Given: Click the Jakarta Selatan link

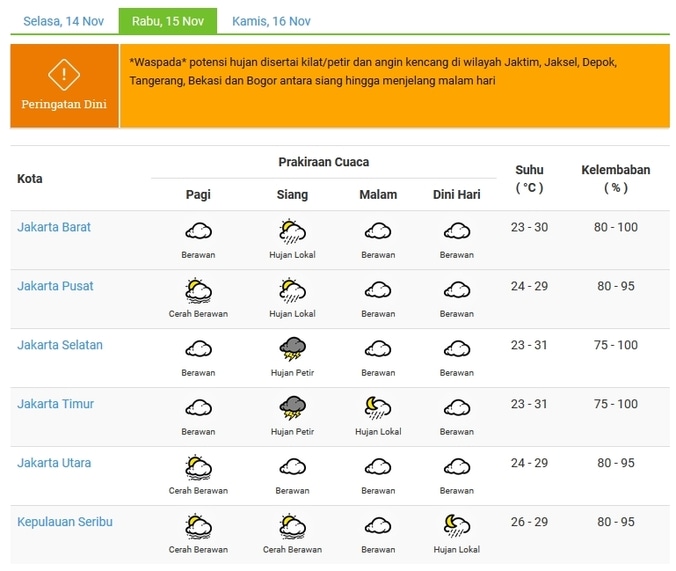Looking at the screenshot, I should pyautogui.click(x=60, y=345).
